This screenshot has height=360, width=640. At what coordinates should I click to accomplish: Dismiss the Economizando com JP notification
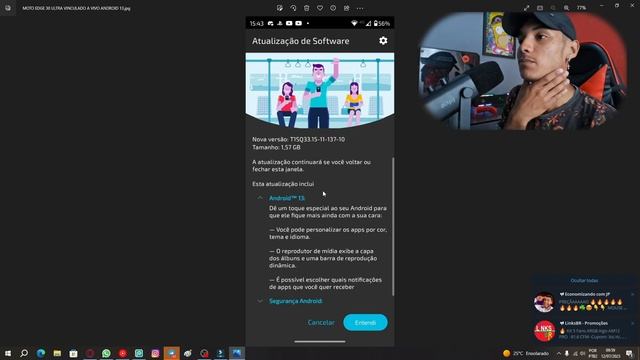[633, 294]
